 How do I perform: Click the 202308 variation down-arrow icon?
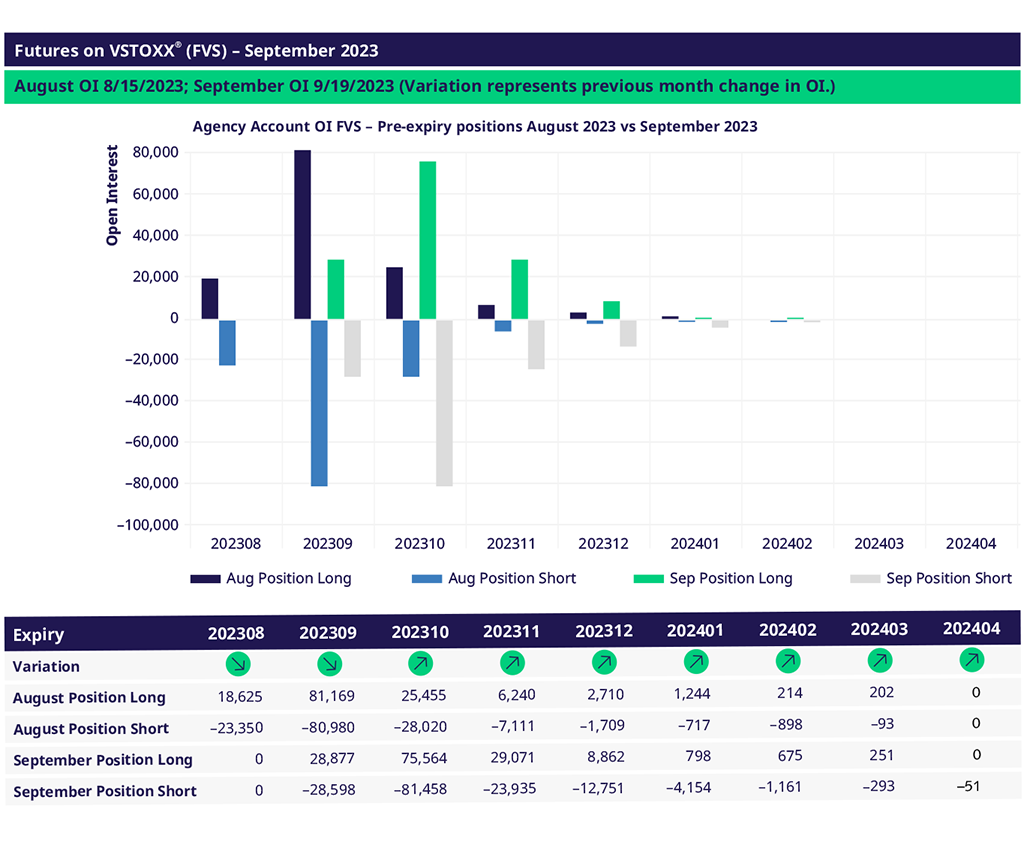point(238,665)
